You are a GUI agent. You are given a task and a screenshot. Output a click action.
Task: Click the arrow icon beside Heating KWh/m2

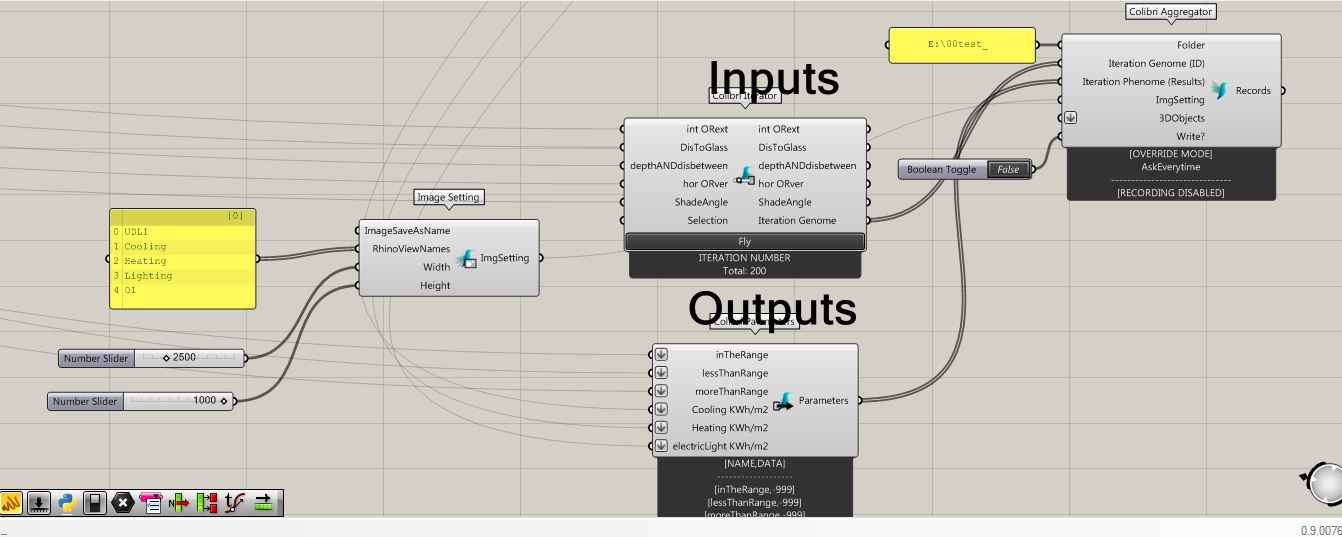[x=661, y=428]
